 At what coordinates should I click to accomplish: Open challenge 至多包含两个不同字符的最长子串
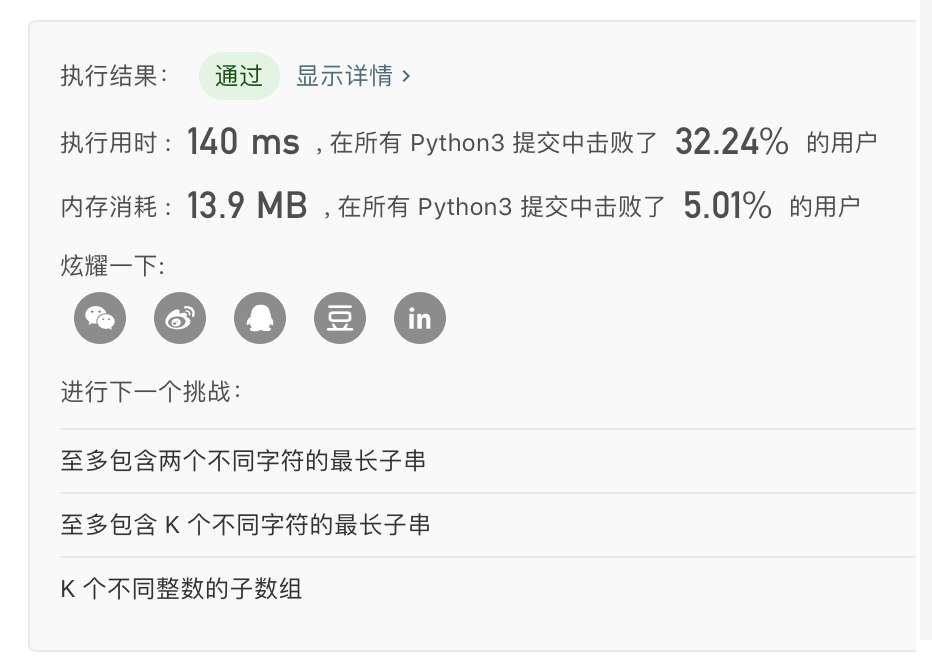[x=243, y=461]
